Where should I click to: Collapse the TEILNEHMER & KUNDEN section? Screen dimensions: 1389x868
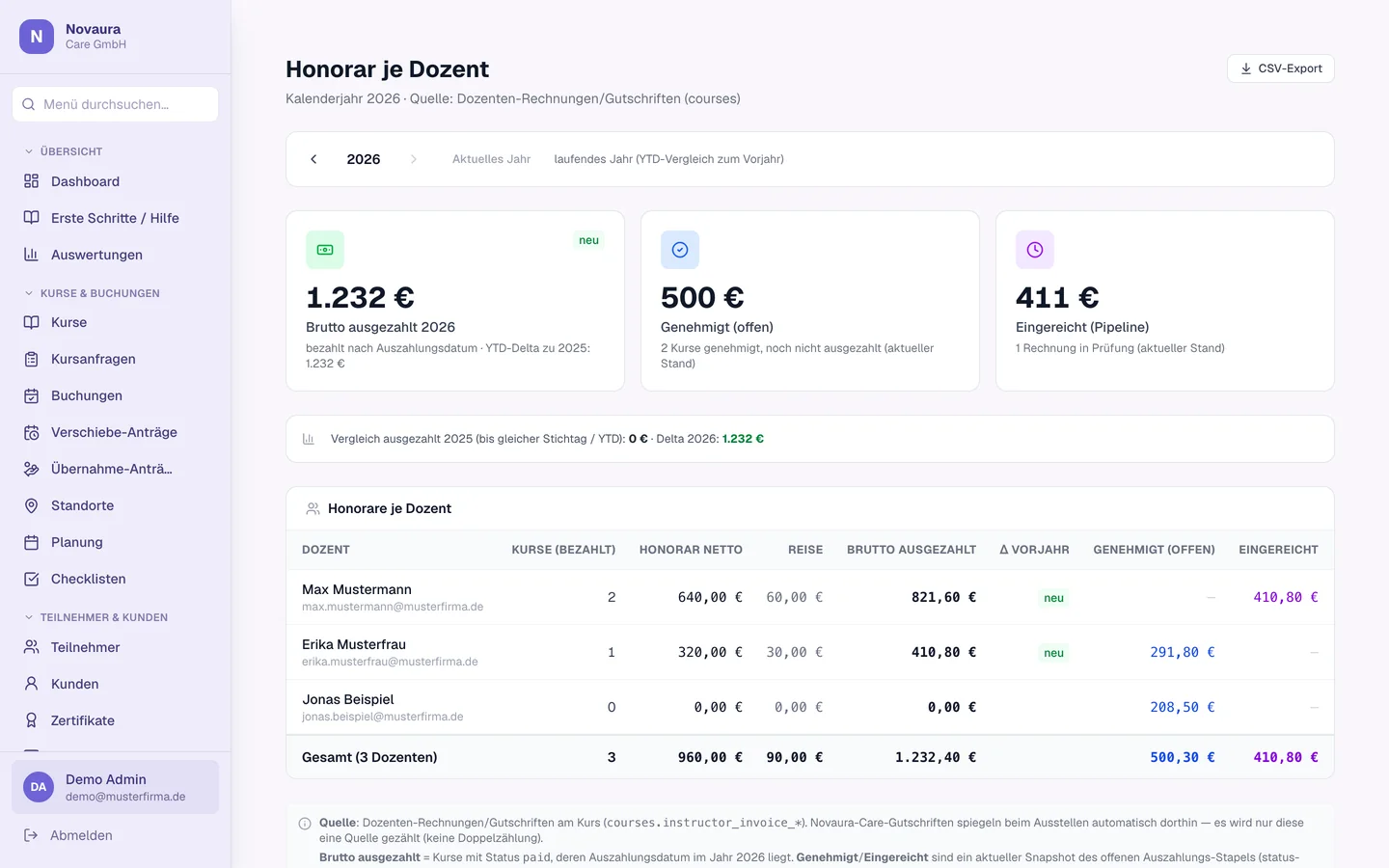point(95,617)
